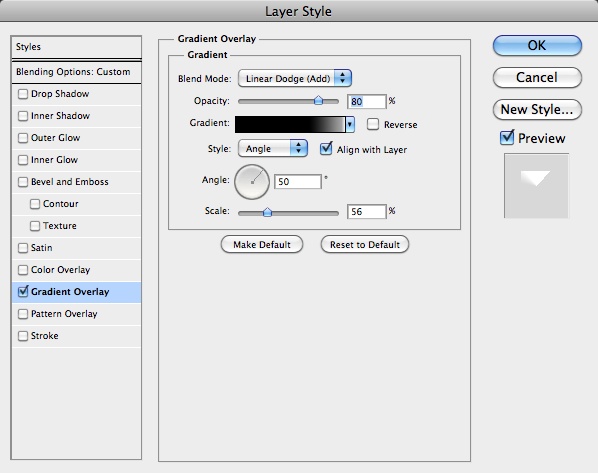This screenshot has height=473, width=598.
Task: Click the OK button
Action: [537, 45]
